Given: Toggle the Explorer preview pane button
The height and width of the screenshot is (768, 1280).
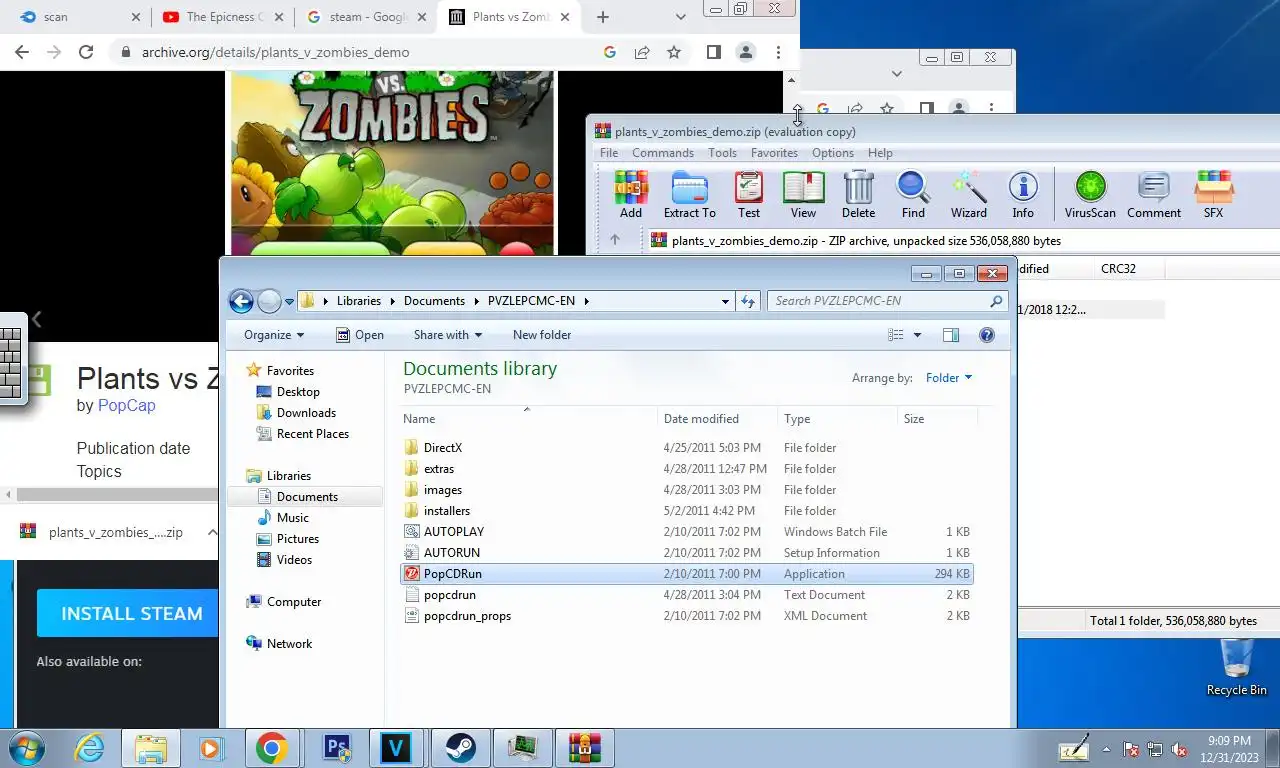Looking at the screenshot, I should (951, 335).
